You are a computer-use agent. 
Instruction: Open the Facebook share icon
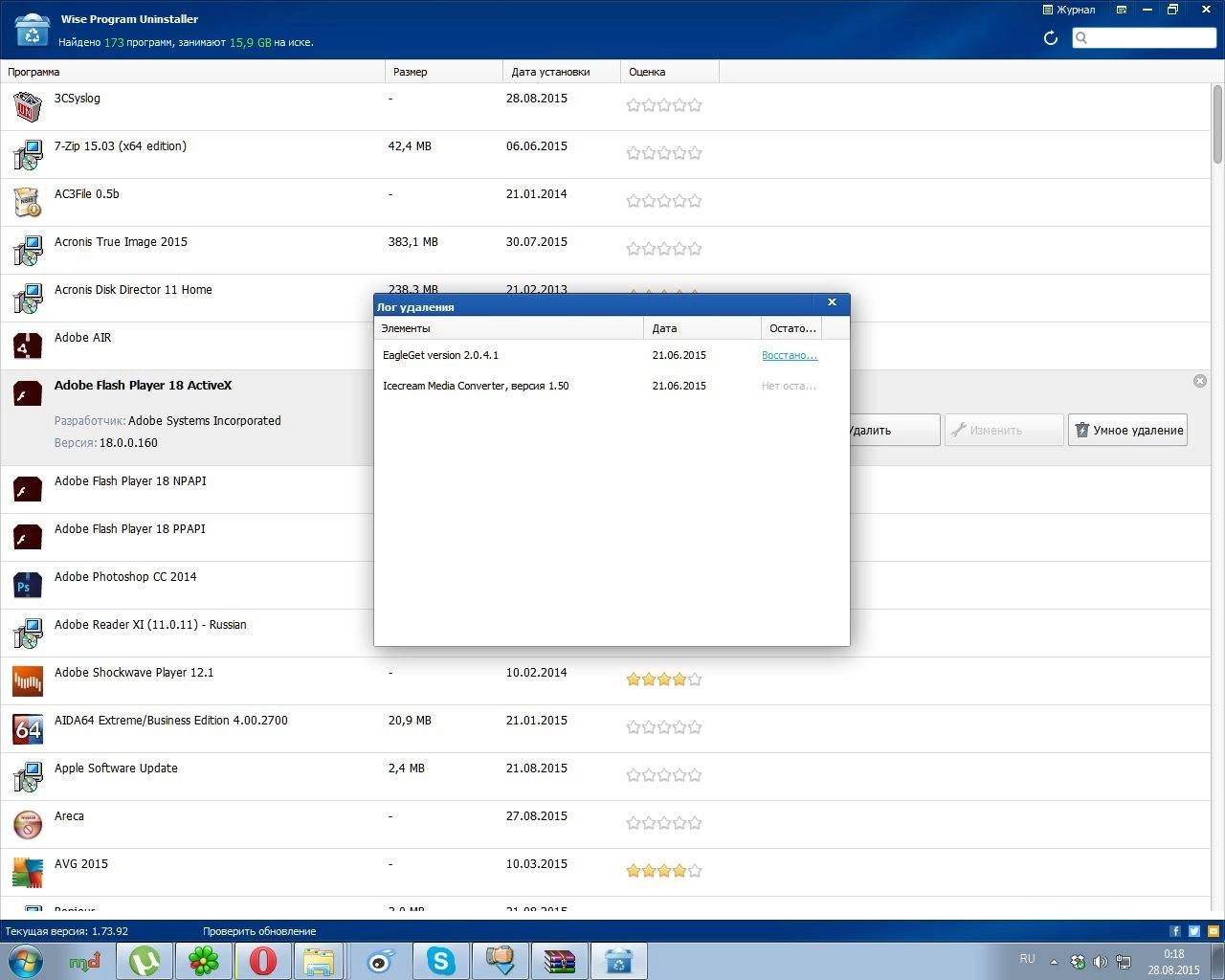(x=1175, y=931)
